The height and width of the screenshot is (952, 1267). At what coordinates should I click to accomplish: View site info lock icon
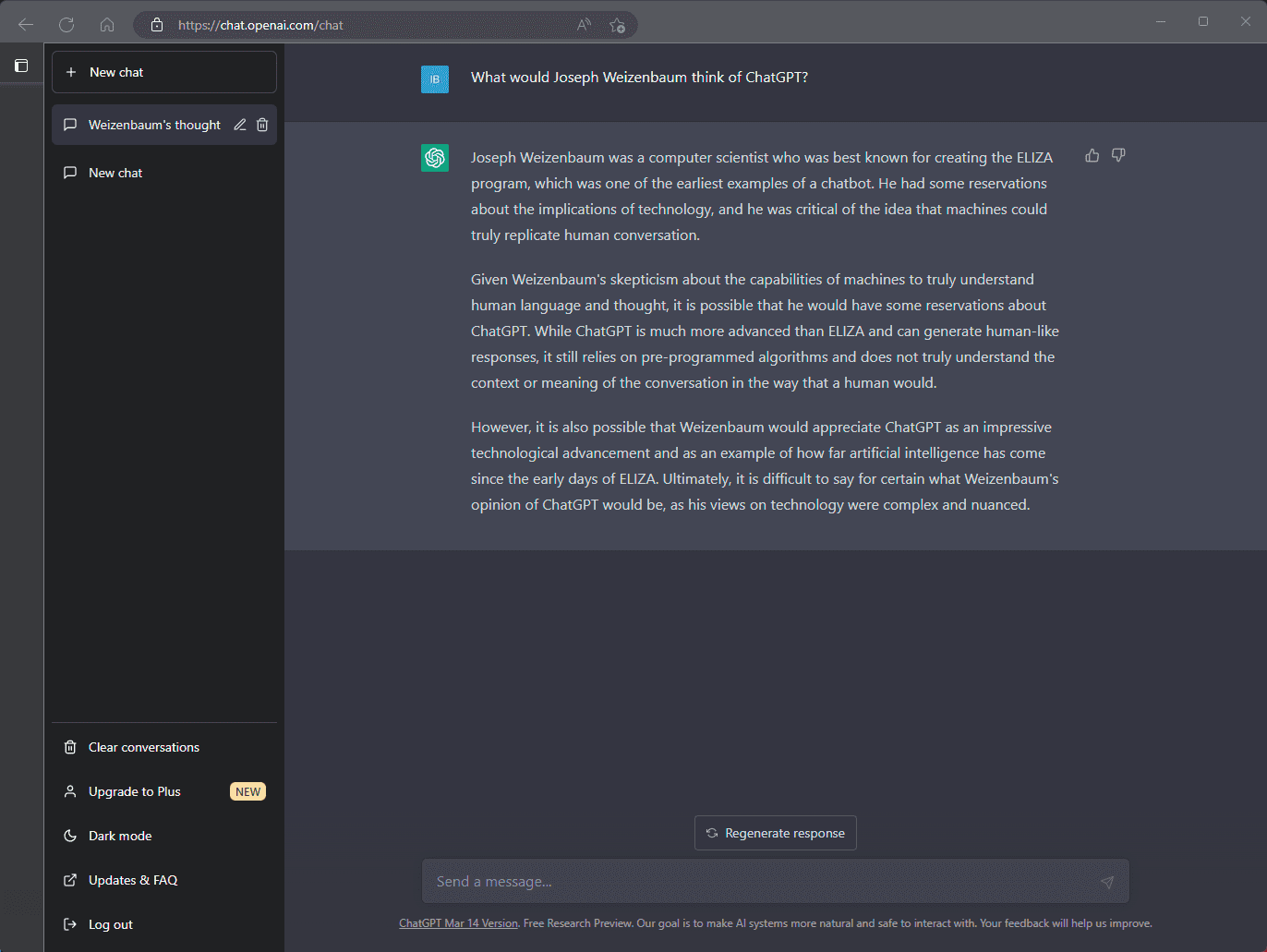tap(157, 25)
